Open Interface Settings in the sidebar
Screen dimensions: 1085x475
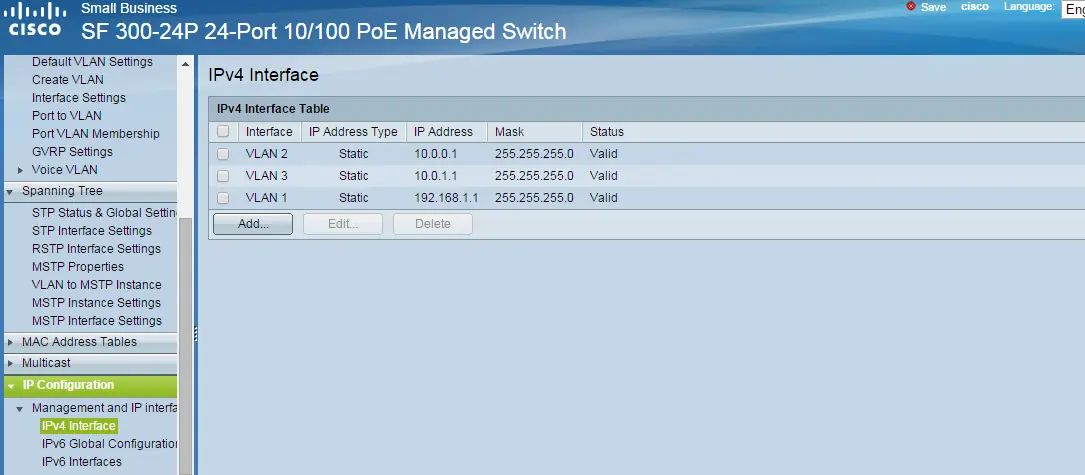(x=79, y=98)
